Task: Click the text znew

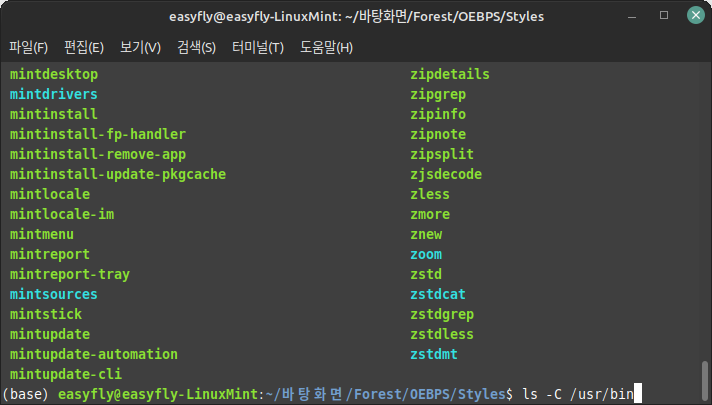Action: click(426, 234)
